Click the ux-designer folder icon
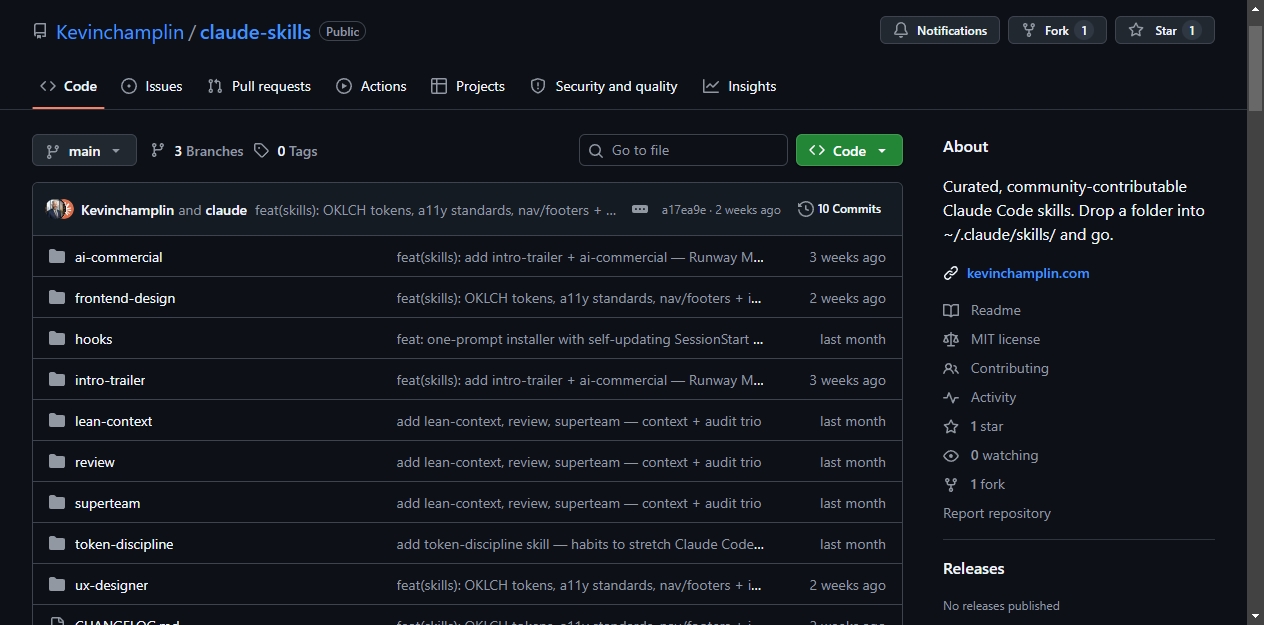The image size is (1264, 625). [57, 585]
